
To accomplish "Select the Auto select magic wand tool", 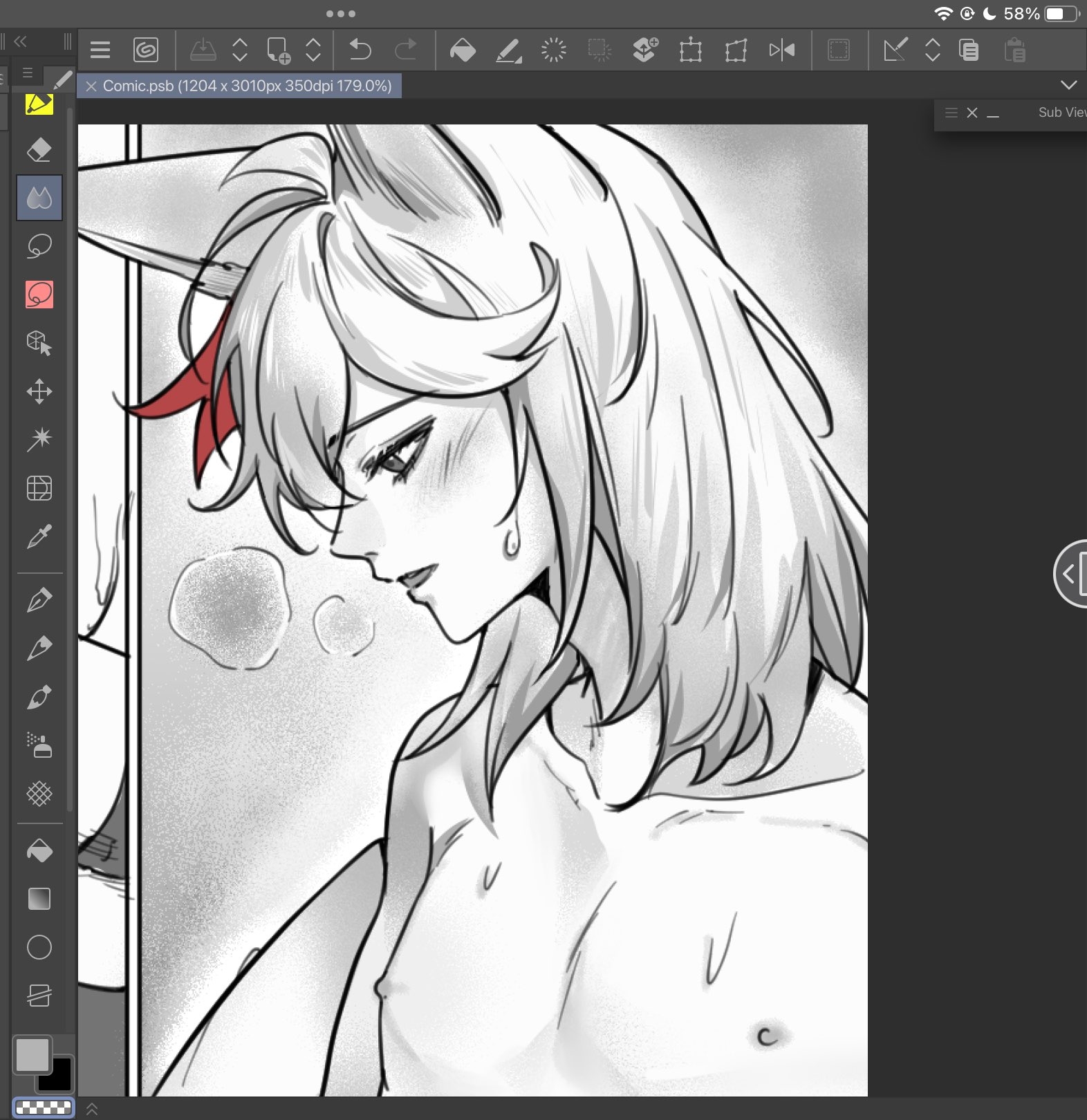I will (39, 439).
